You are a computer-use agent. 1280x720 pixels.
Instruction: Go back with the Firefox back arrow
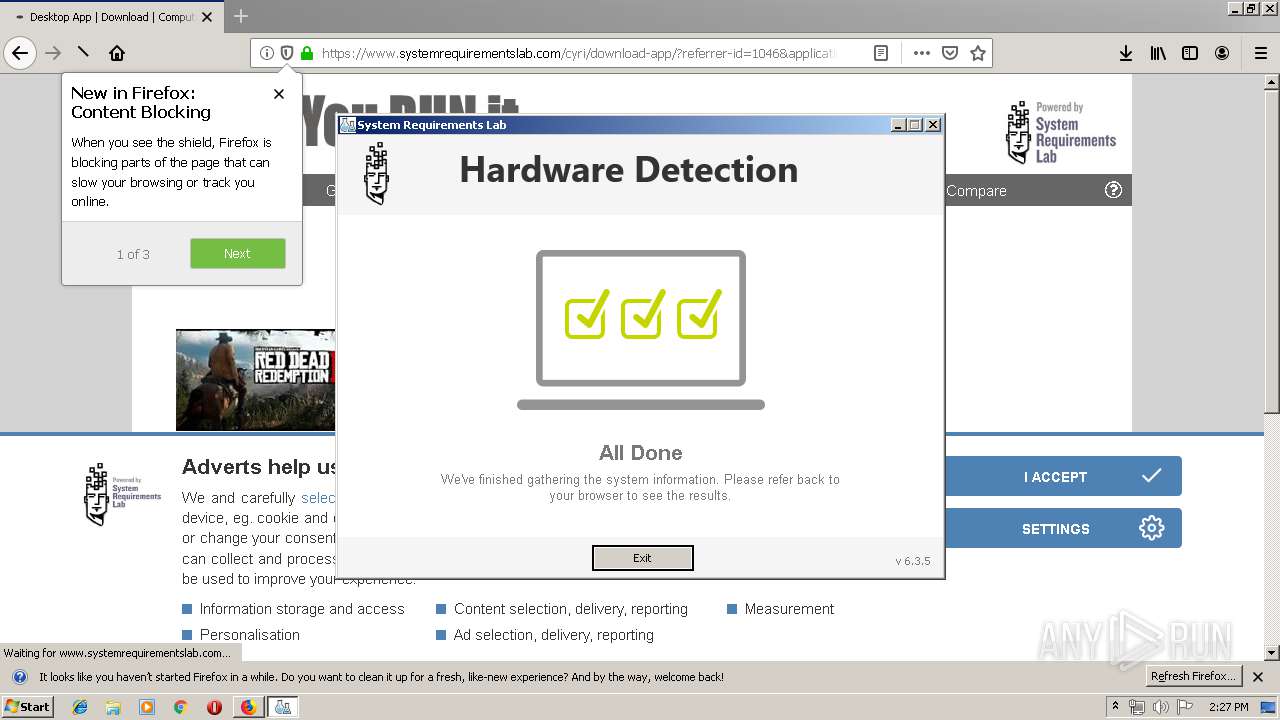(20, 53)
